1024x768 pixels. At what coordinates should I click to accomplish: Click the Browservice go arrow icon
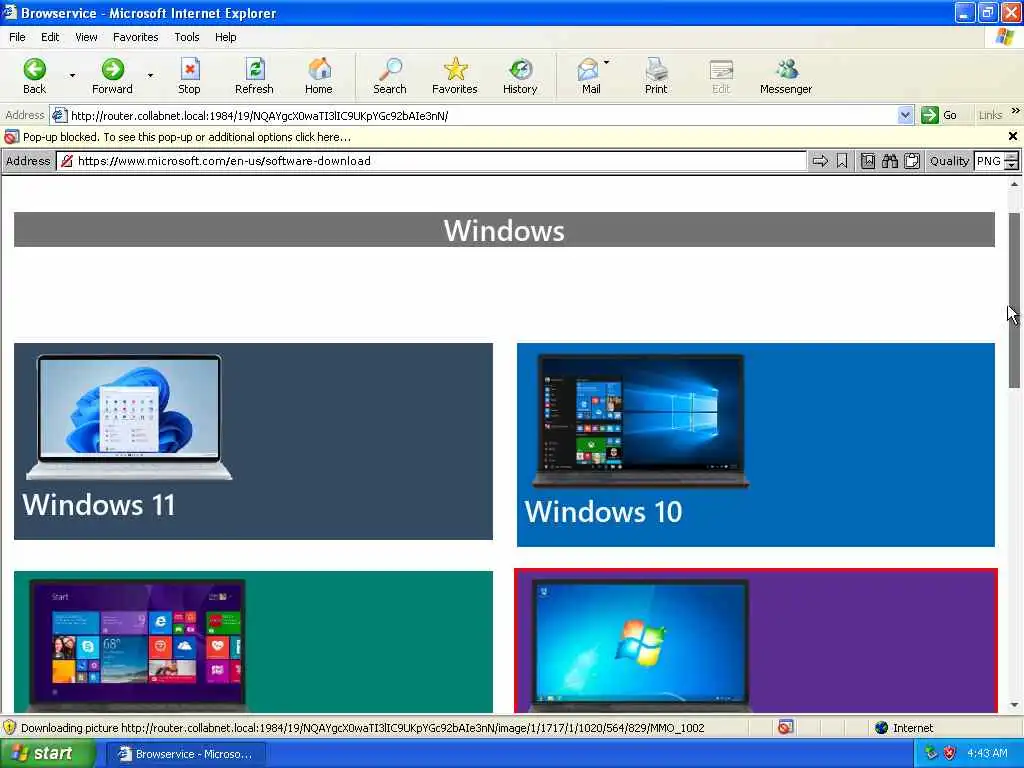(x=820, y=161)
